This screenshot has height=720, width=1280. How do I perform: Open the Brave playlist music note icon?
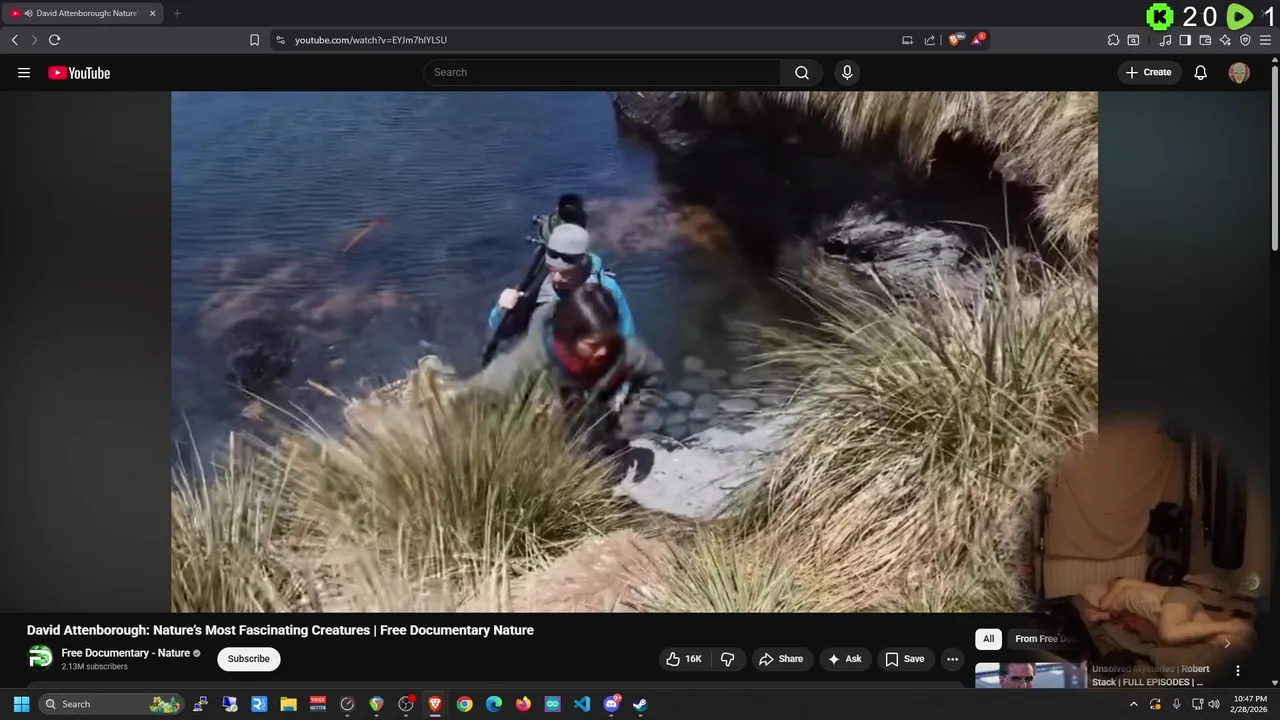coord(1165,40)
